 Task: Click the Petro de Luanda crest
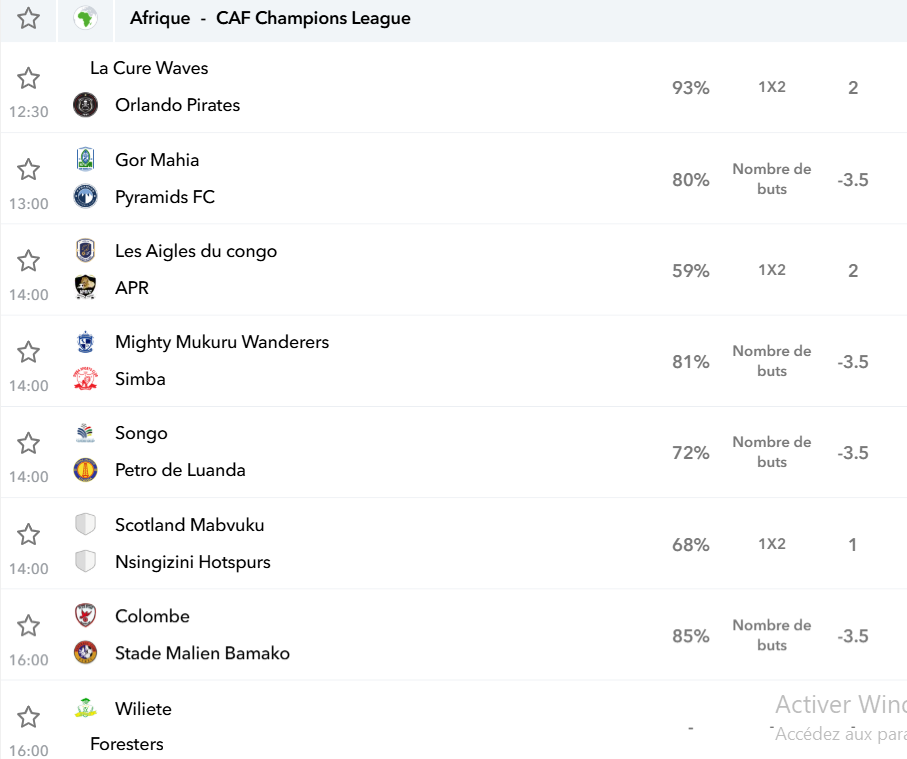pyautogui.click(x=85, y=470)
